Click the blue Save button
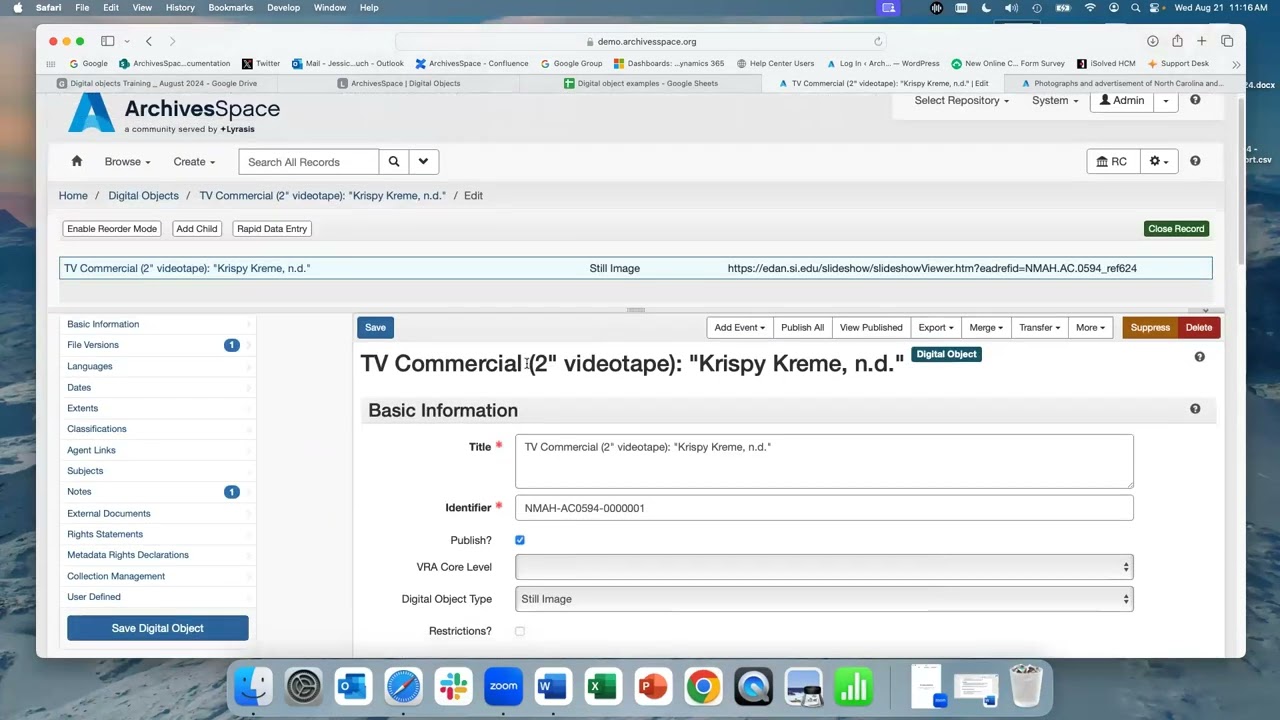This screenshot has width=1280, height=720. tap(375, 327)
